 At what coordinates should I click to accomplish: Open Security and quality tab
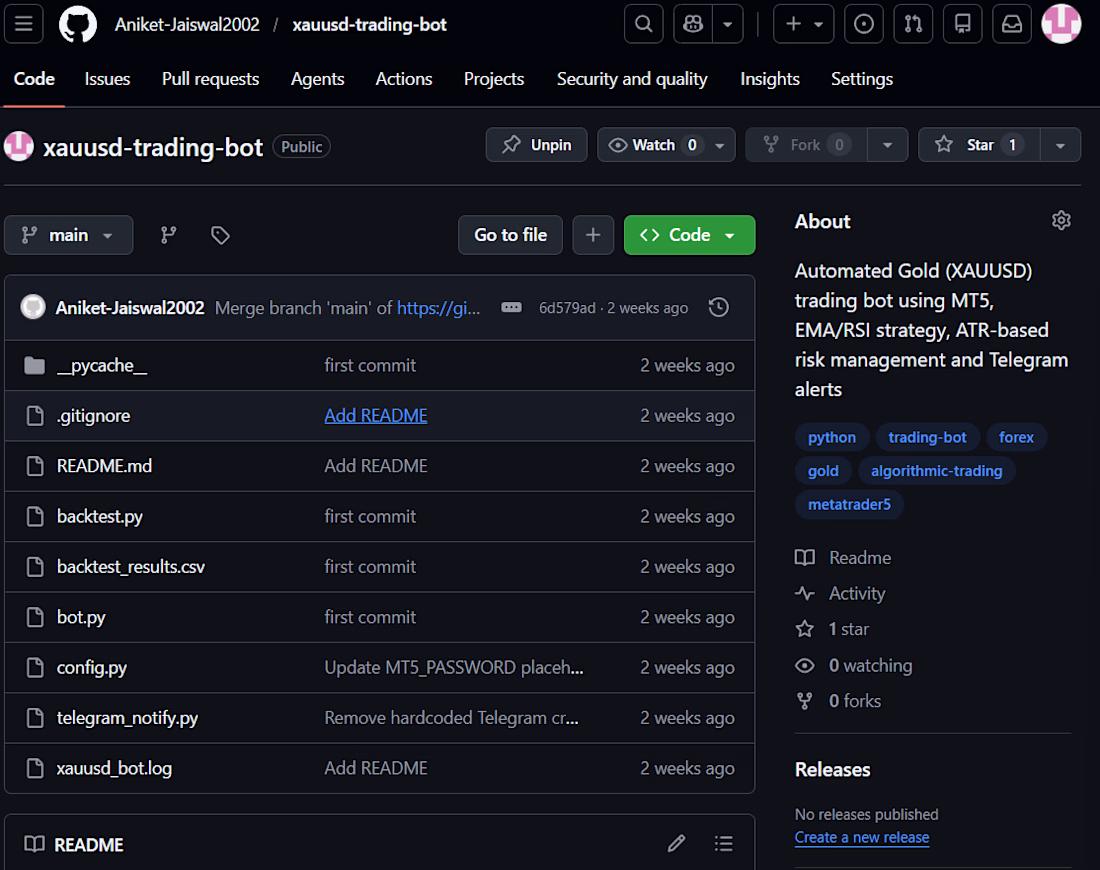[632, 79]
